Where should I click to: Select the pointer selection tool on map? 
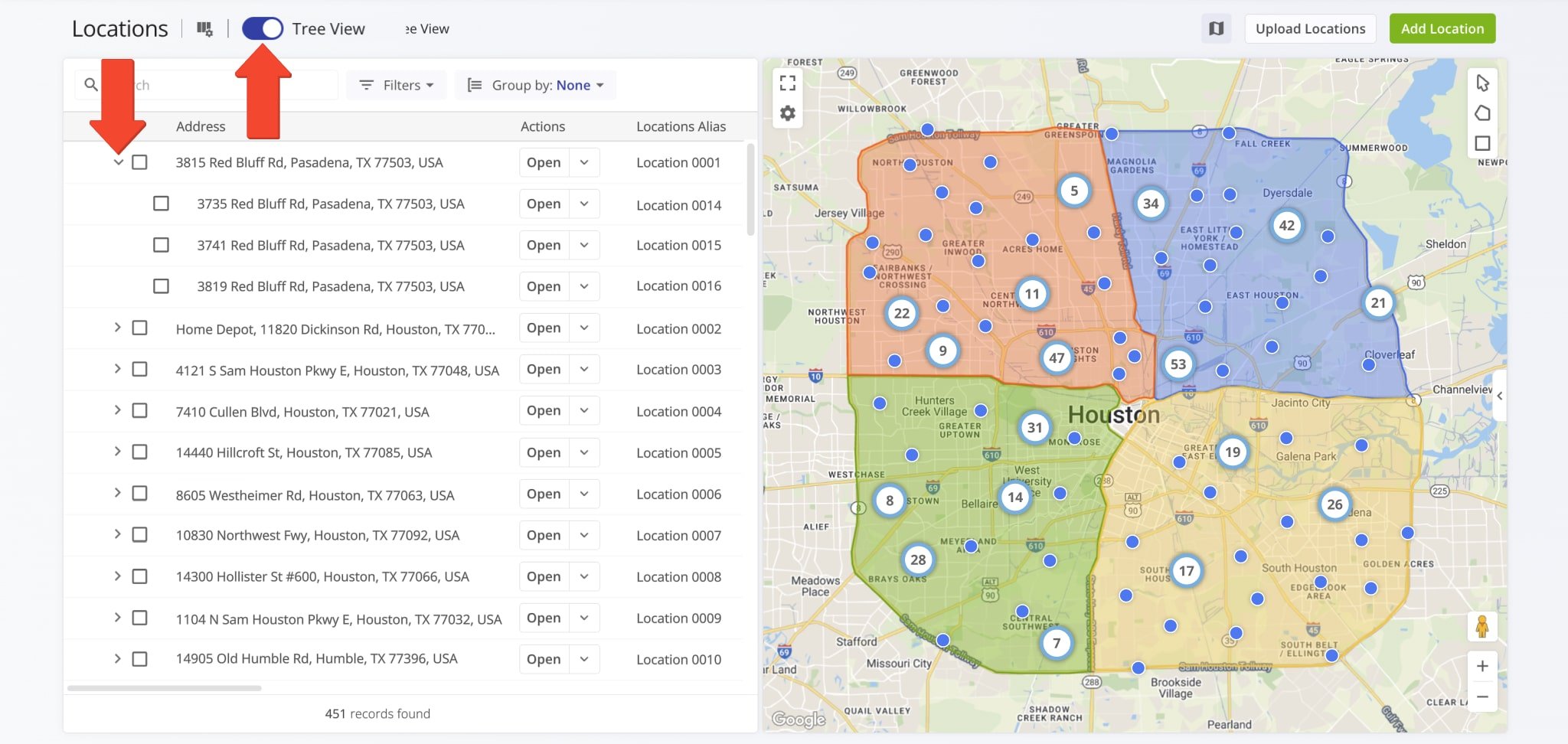(x=1482, y=83)
